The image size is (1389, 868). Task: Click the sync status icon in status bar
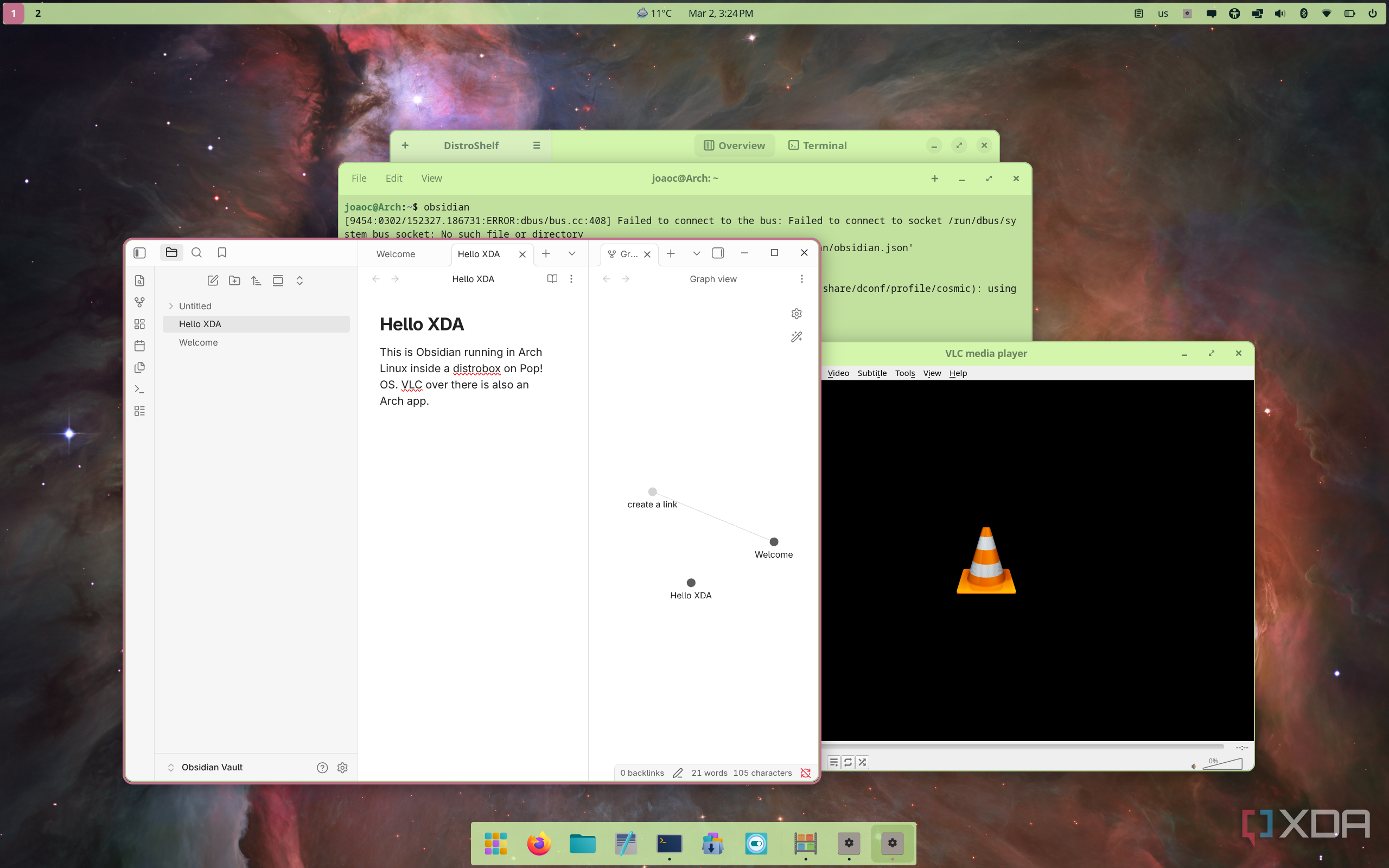pyautogui.click(x=806, y=773)
